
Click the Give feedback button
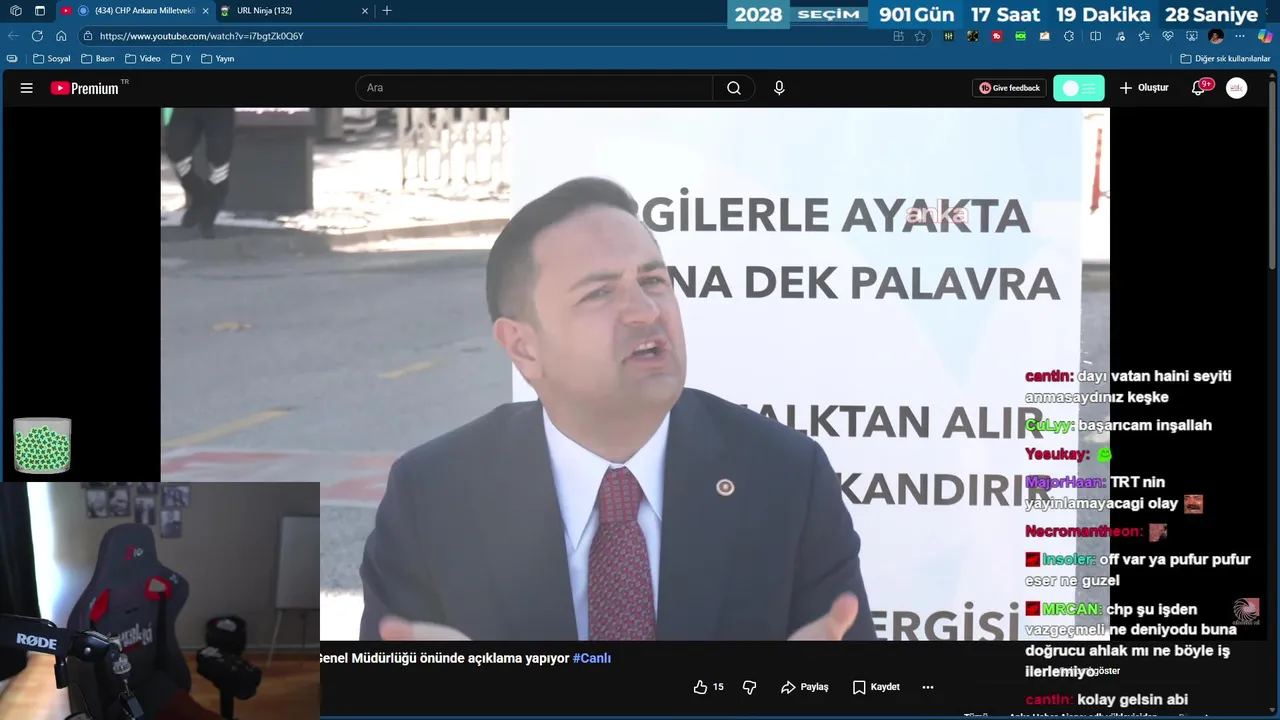point(1010,88)
